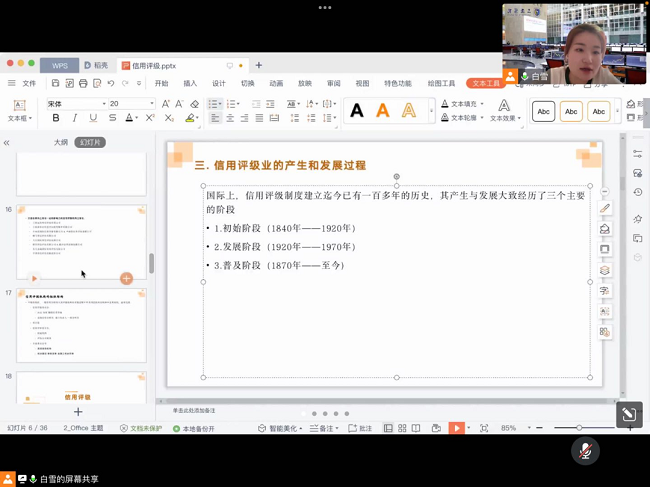
Task: Open the font name dropdown 宋体
Action: [75, 103]
